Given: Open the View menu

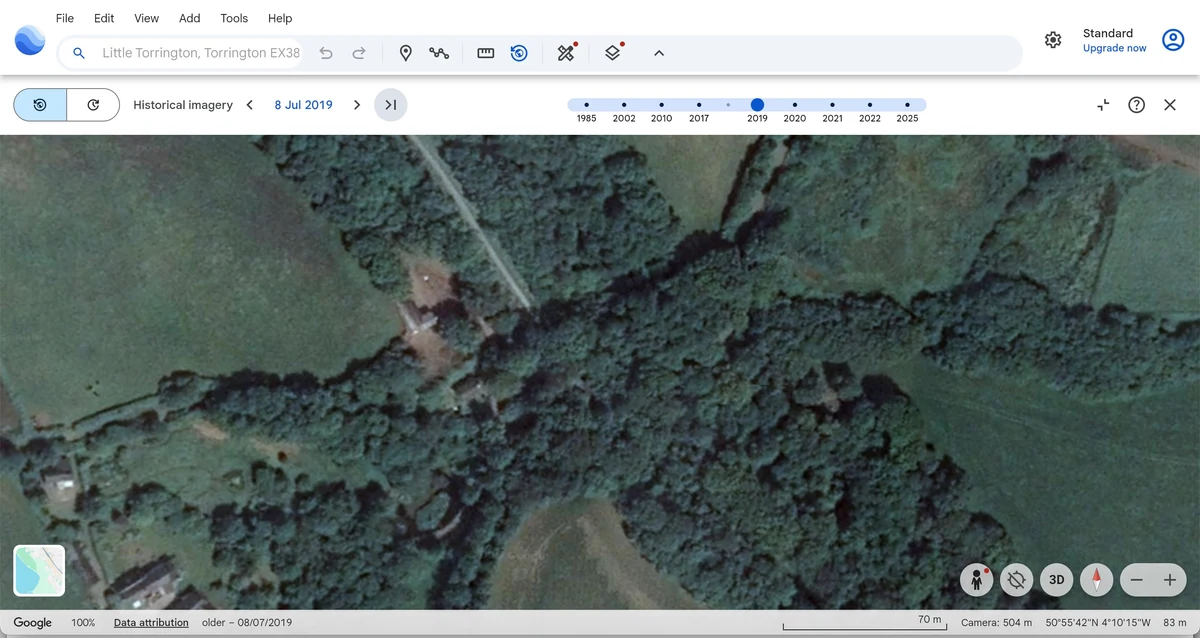Looking at the screenshot, I should click(x=147, y=18).
